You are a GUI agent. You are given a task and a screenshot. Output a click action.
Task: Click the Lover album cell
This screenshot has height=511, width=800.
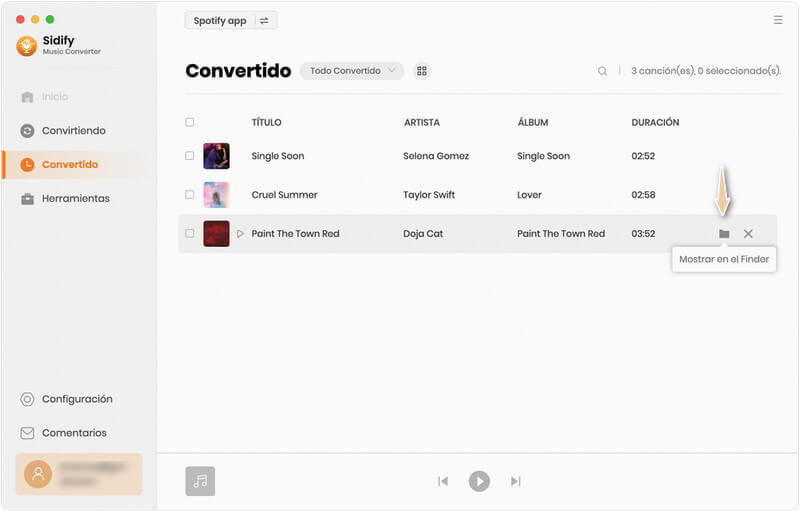(x=529, y=195)
